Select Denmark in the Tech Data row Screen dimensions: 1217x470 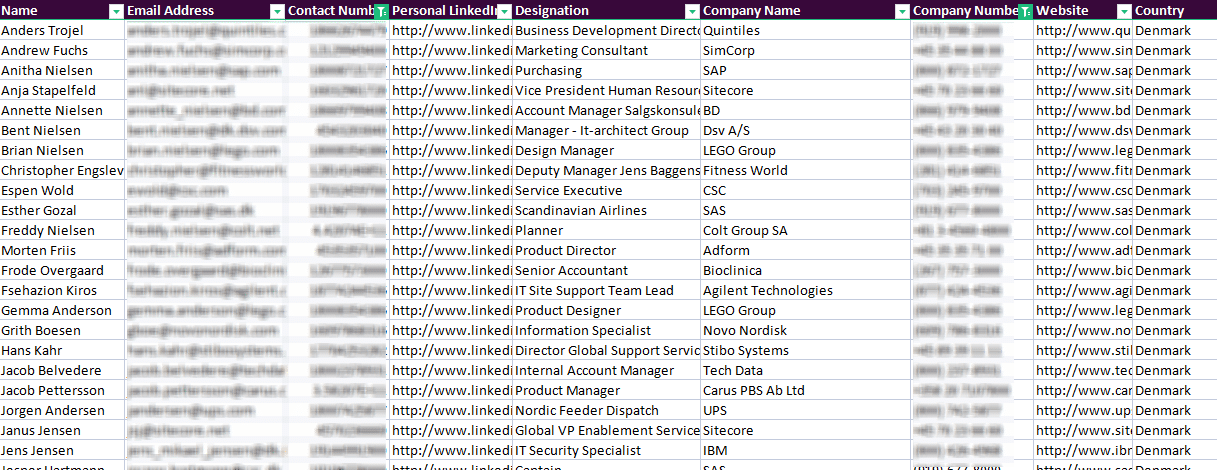1175,371
